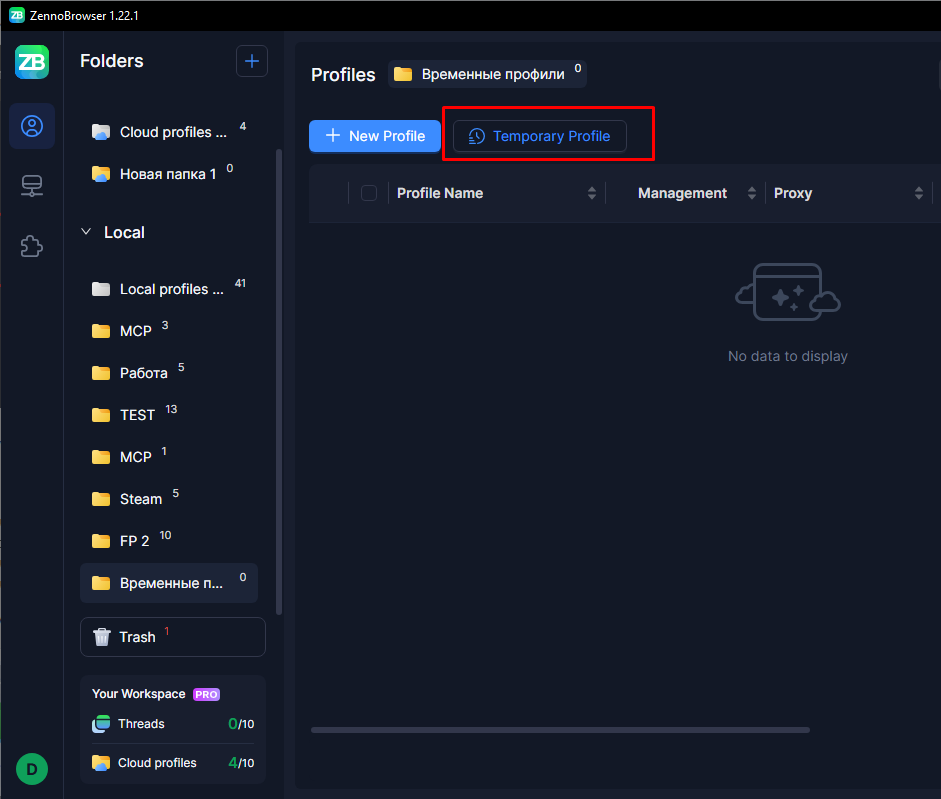Click the Profile Name column header
This screenshot has width=941, height=799.
point(440,193)
